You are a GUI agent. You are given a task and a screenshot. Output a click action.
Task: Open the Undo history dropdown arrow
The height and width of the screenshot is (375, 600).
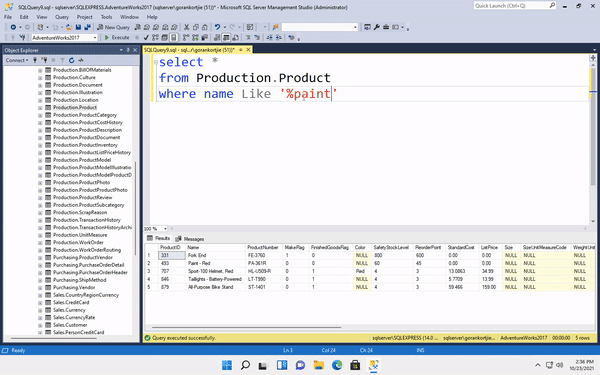coord(225,27)
